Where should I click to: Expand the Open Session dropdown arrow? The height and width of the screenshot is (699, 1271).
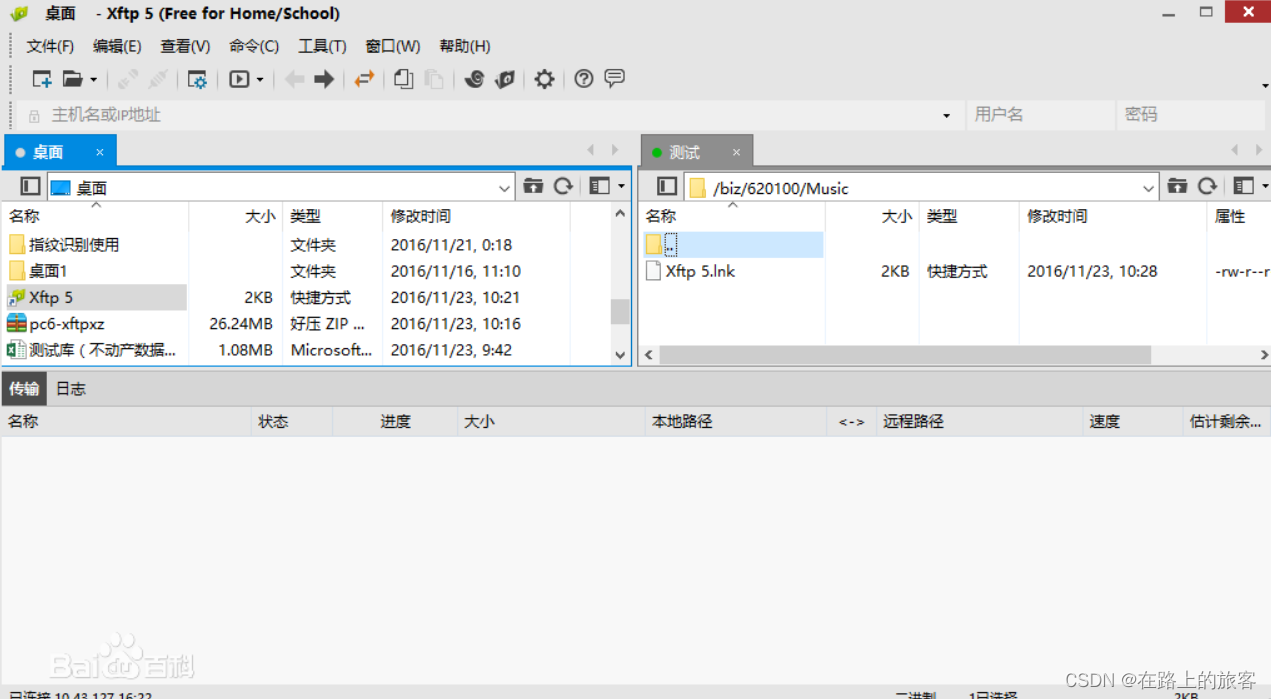[94, 80]
